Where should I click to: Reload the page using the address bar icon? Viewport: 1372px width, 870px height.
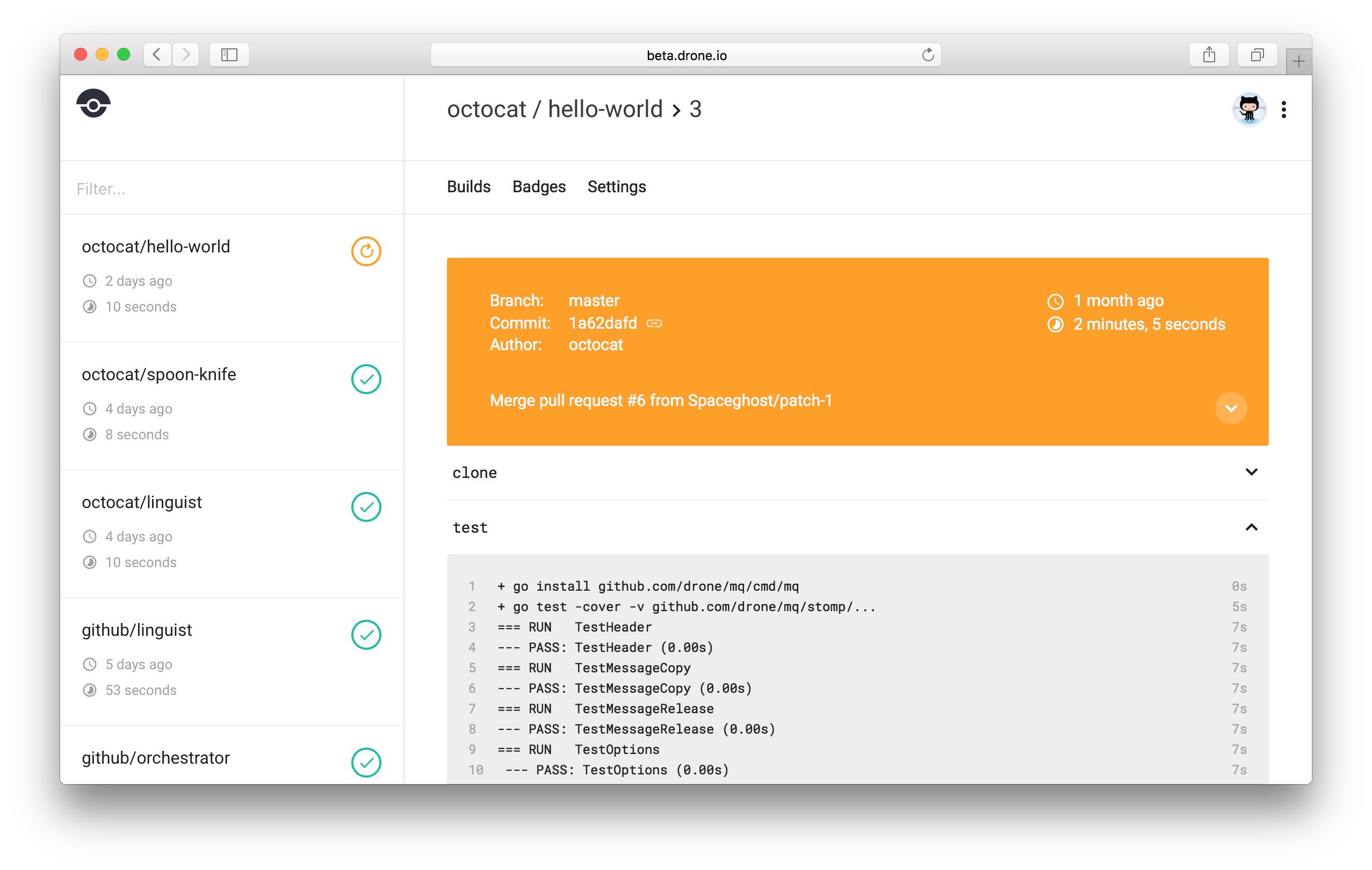point(928,55)
